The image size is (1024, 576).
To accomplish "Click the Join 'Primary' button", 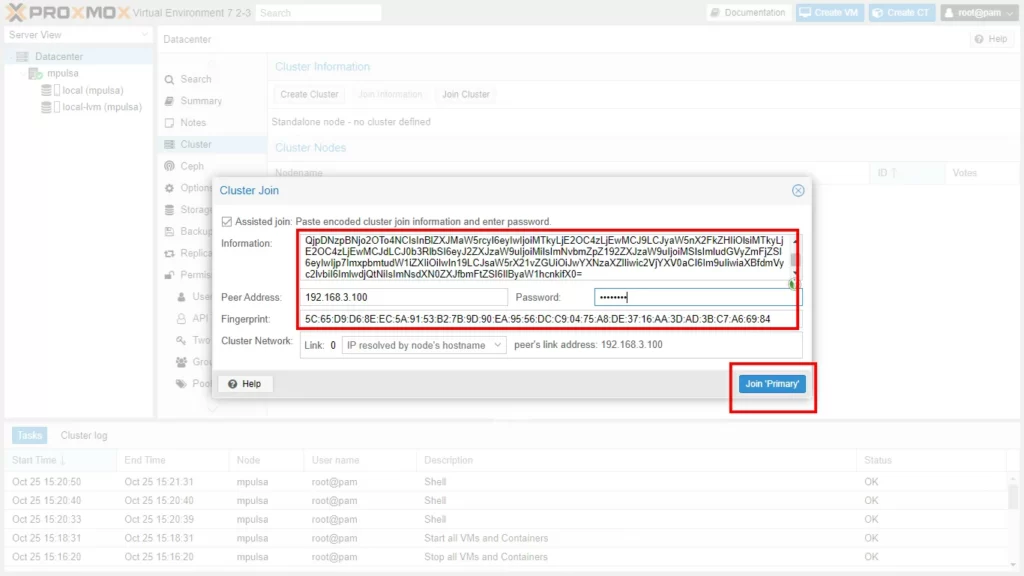I will click(x=773, y=384).
